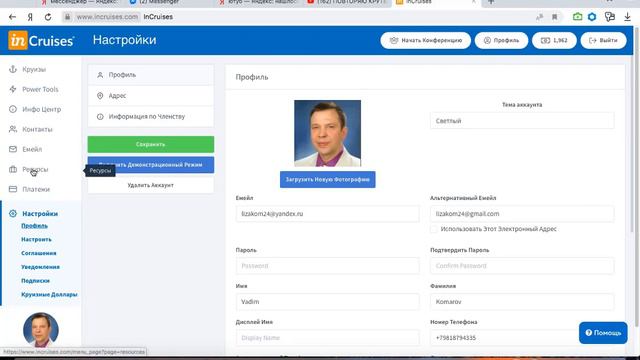The height and width of the screenshot is (360, 640).
Task: Click the green extension icon in toolbar
Action: (x=577, y=17)
